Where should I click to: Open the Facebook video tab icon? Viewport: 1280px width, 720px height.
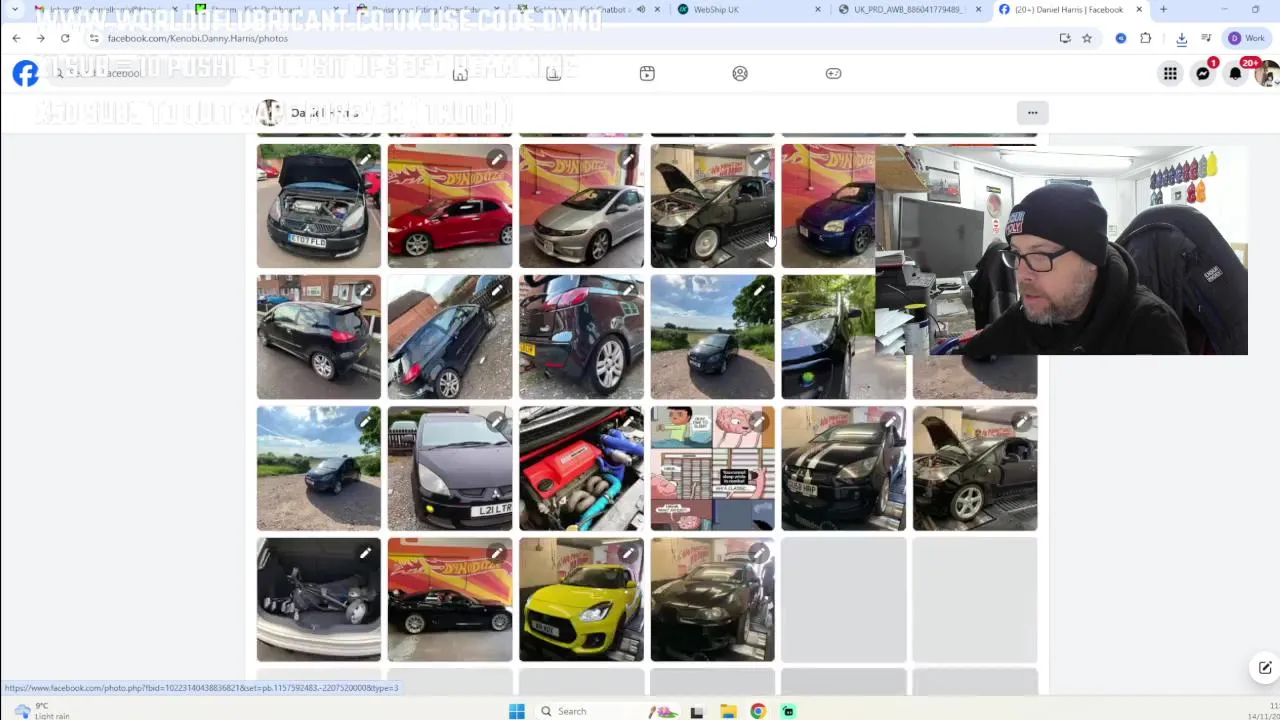(x=647, y=73)
